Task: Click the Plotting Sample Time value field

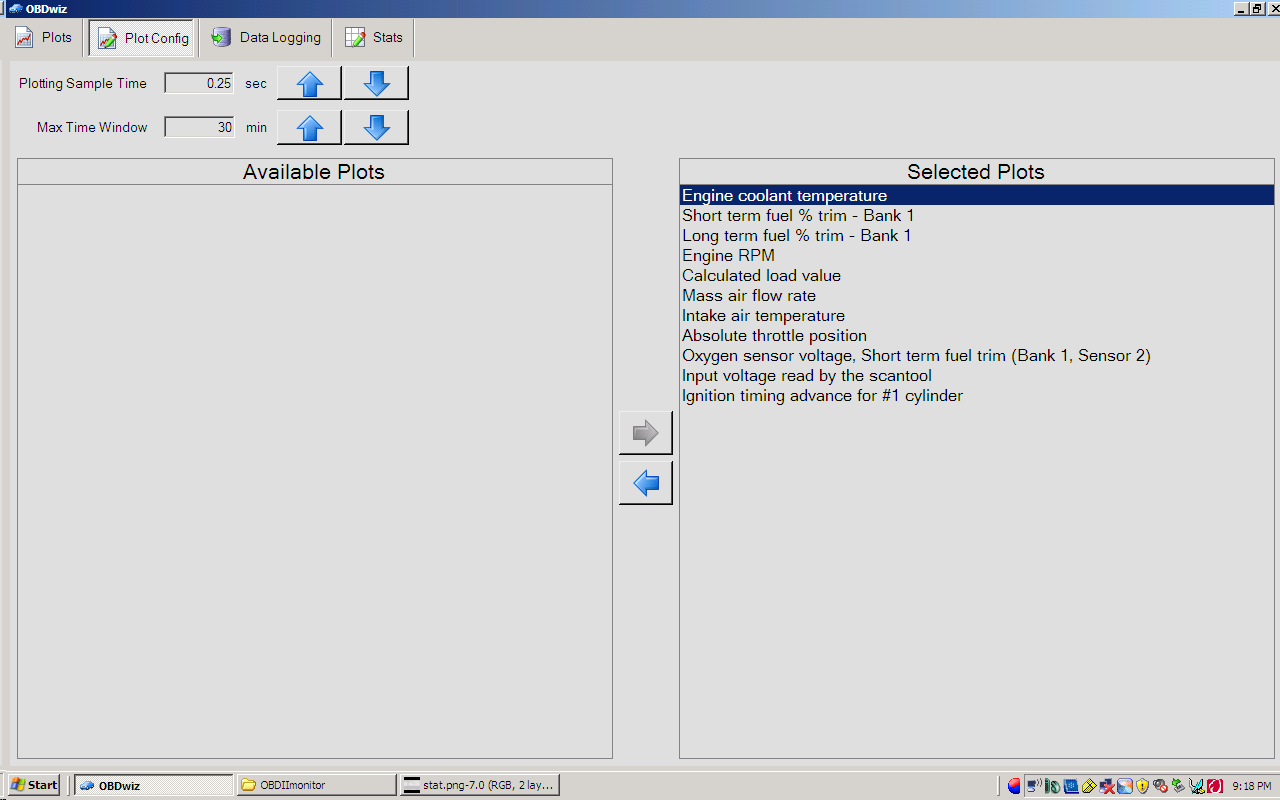Action: coord(199,84)
